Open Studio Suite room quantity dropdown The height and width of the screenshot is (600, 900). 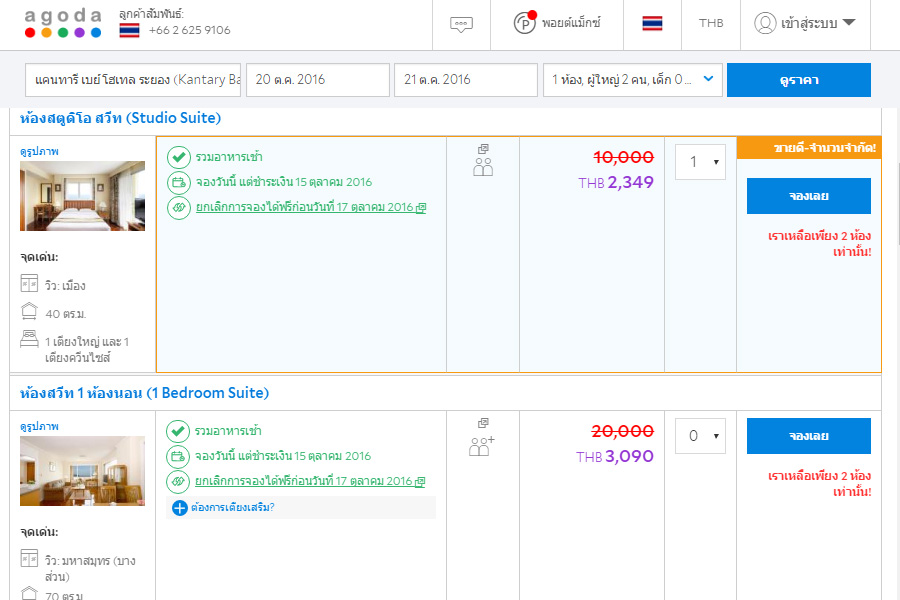pyautogui.click(x=700, y=162)
